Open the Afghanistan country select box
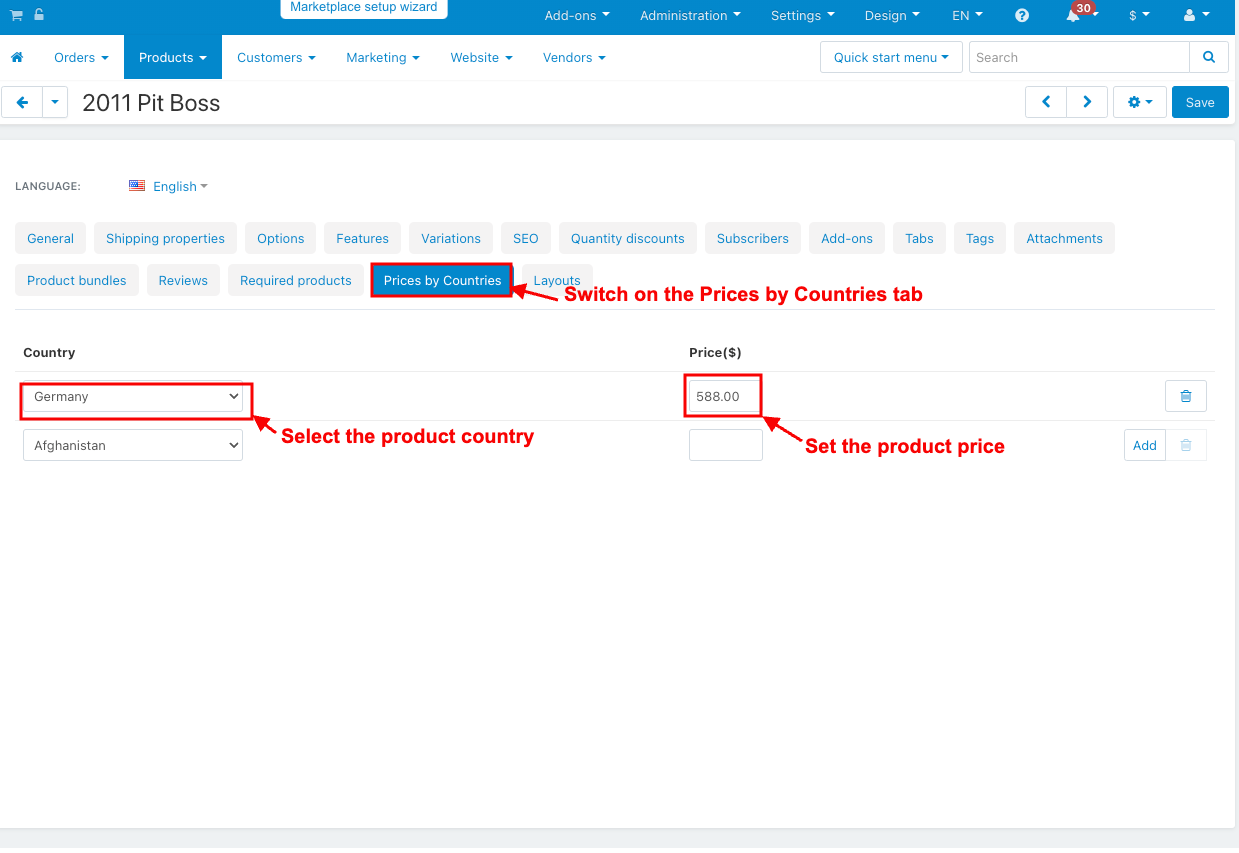 (x=133, y=446)
